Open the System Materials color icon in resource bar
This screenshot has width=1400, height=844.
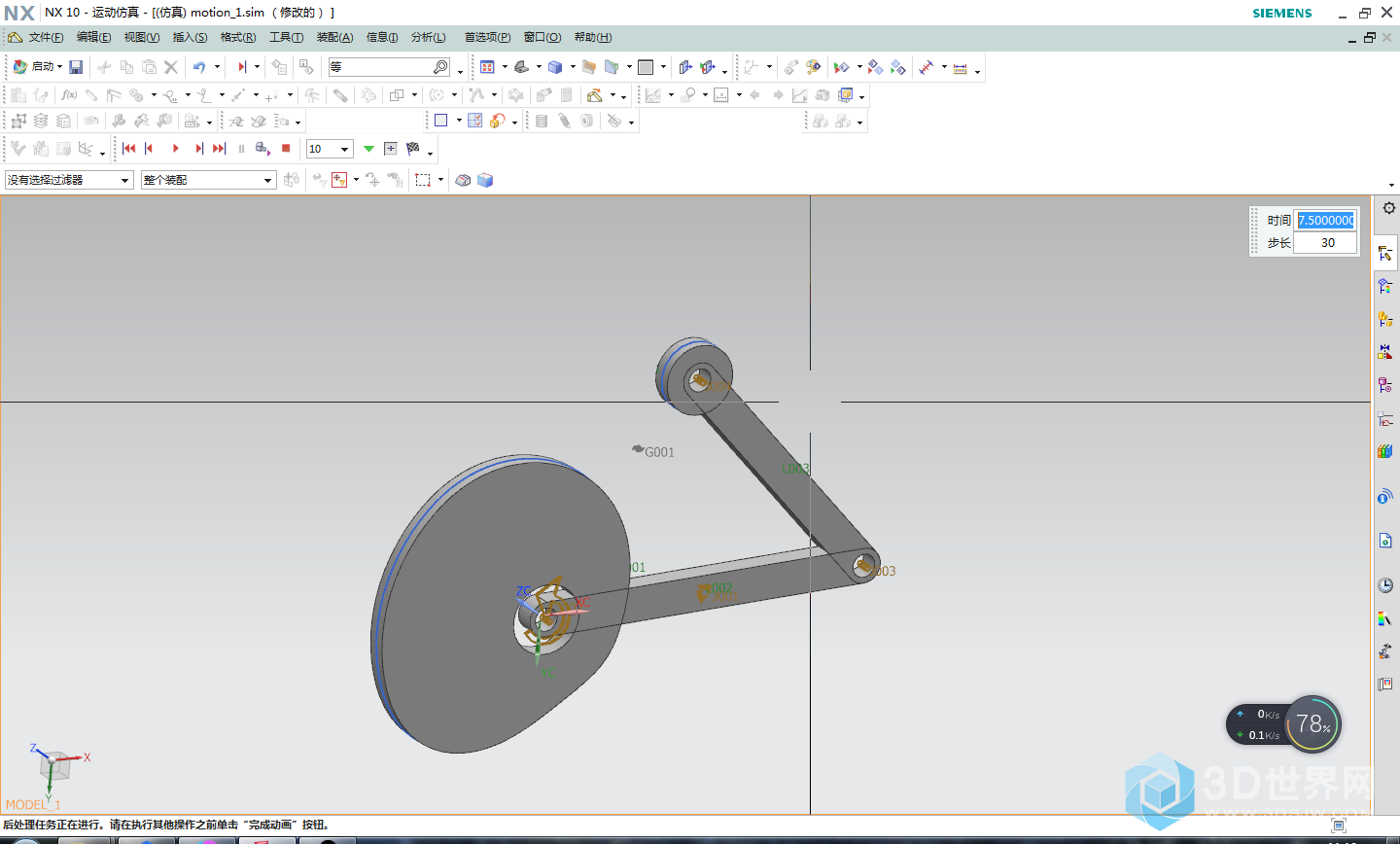pyautogui.click(x=1385, y=618)
